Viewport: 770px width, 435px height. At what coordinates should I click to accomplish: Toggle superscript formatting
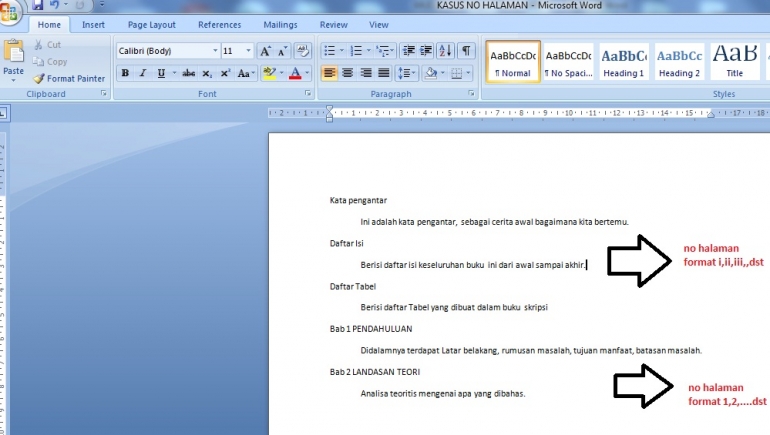coord(225,73)
